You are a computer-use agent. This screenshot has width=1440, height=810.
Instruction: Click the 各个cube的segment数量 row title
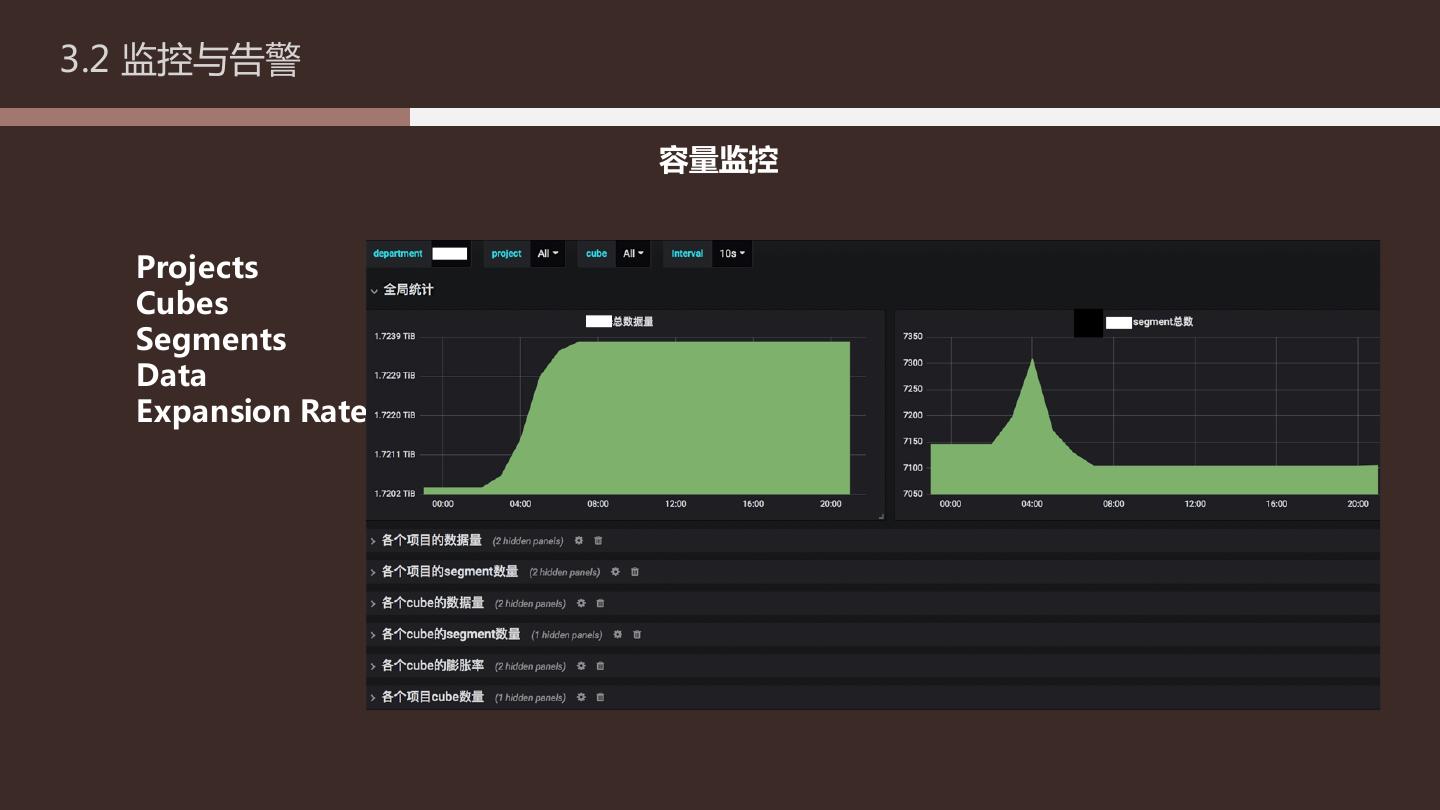point(451,634)
